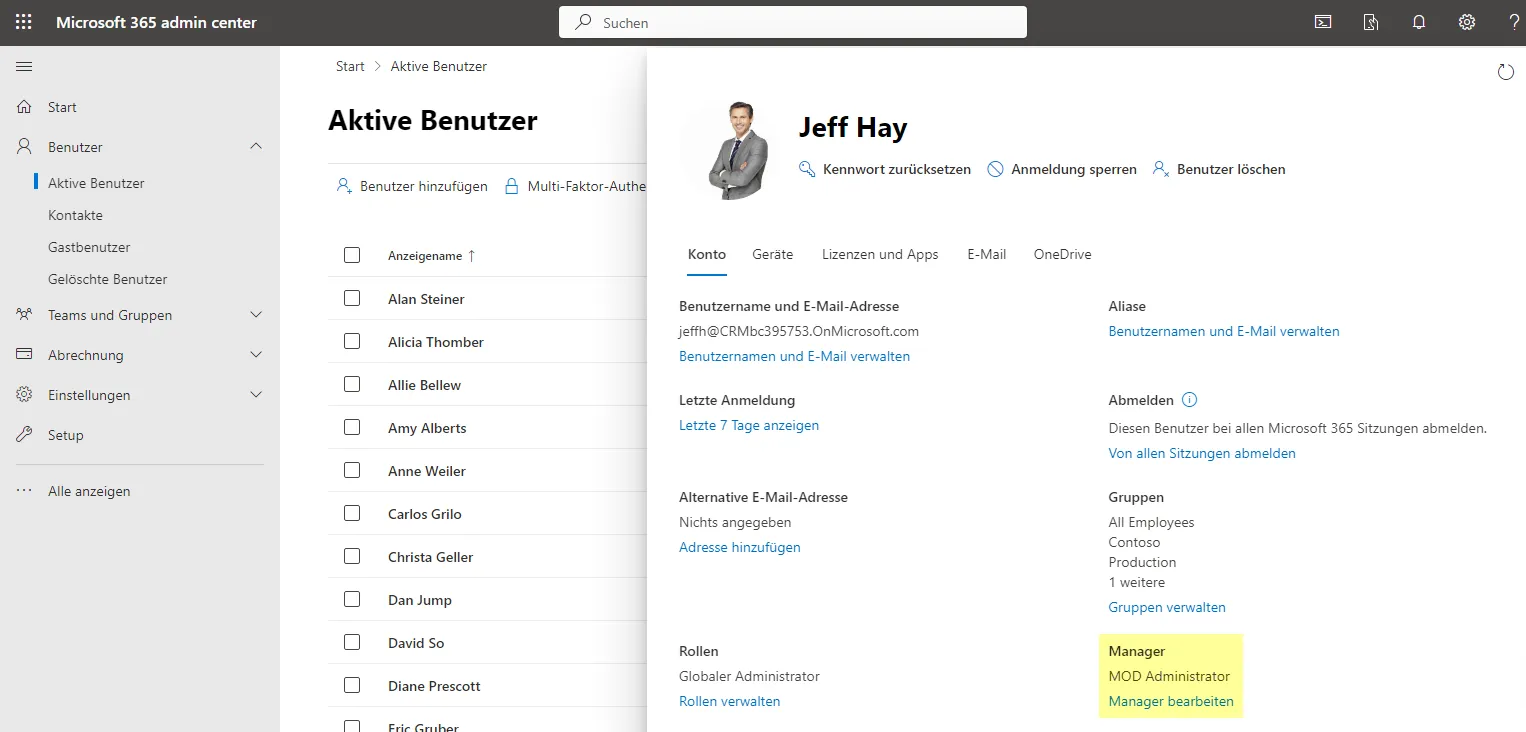The width and height of the screenshot is (1526, 732).
Task: Click the Teams und Gruppen icon
Action: (x=25, y=315)
